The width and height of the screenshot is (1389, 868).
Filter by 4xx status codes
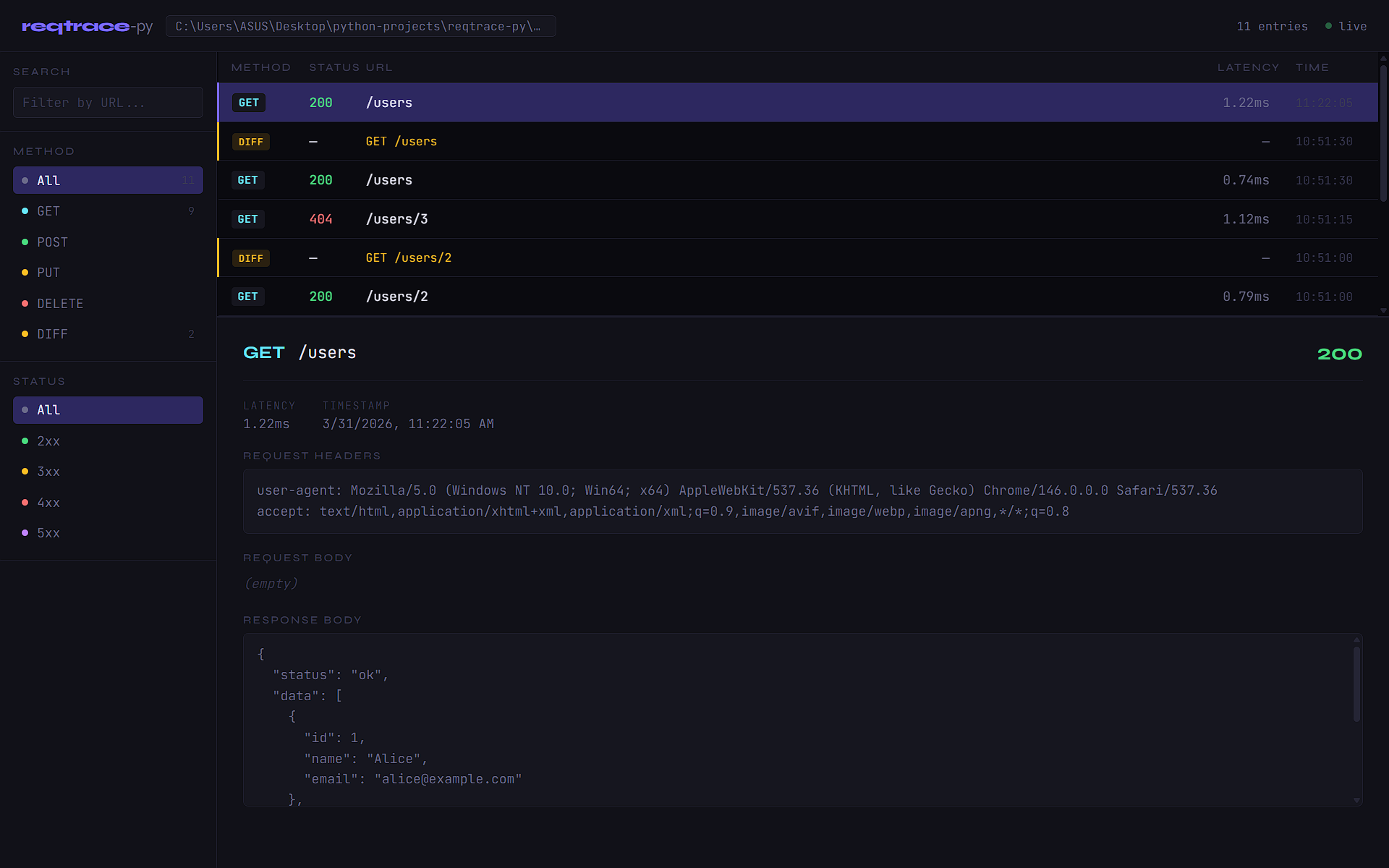[x=108, y=503]
